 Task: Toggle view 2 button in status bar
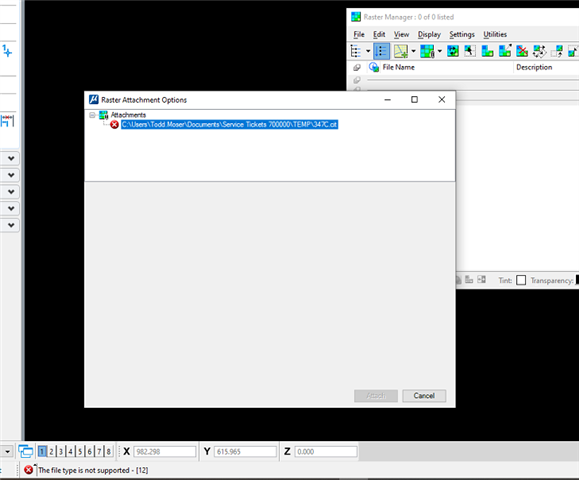coord(51,451)
